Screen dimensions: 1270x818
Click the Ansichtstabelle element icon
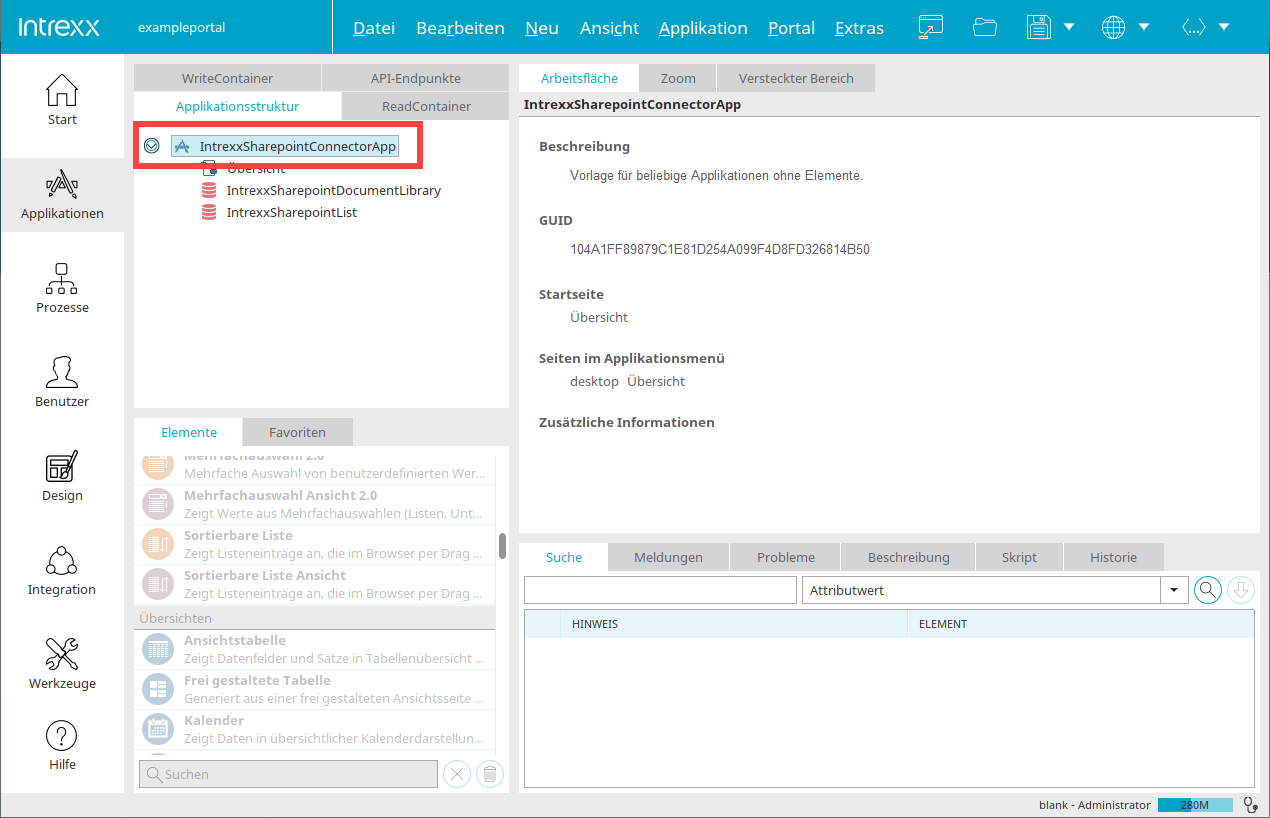coord(158,649)
